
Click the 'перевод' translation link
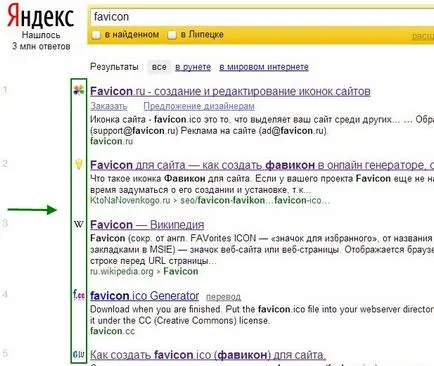[x=223, y=297]
